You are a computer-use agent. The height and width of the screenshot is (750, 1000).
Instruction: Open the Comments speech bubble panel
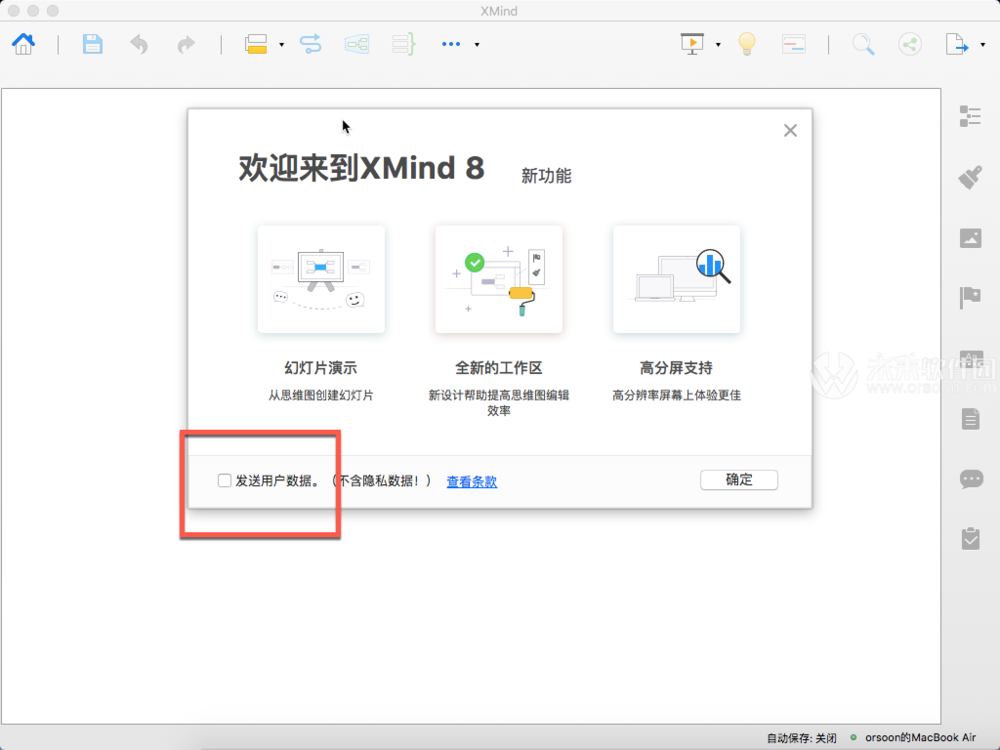coord(971,479)
